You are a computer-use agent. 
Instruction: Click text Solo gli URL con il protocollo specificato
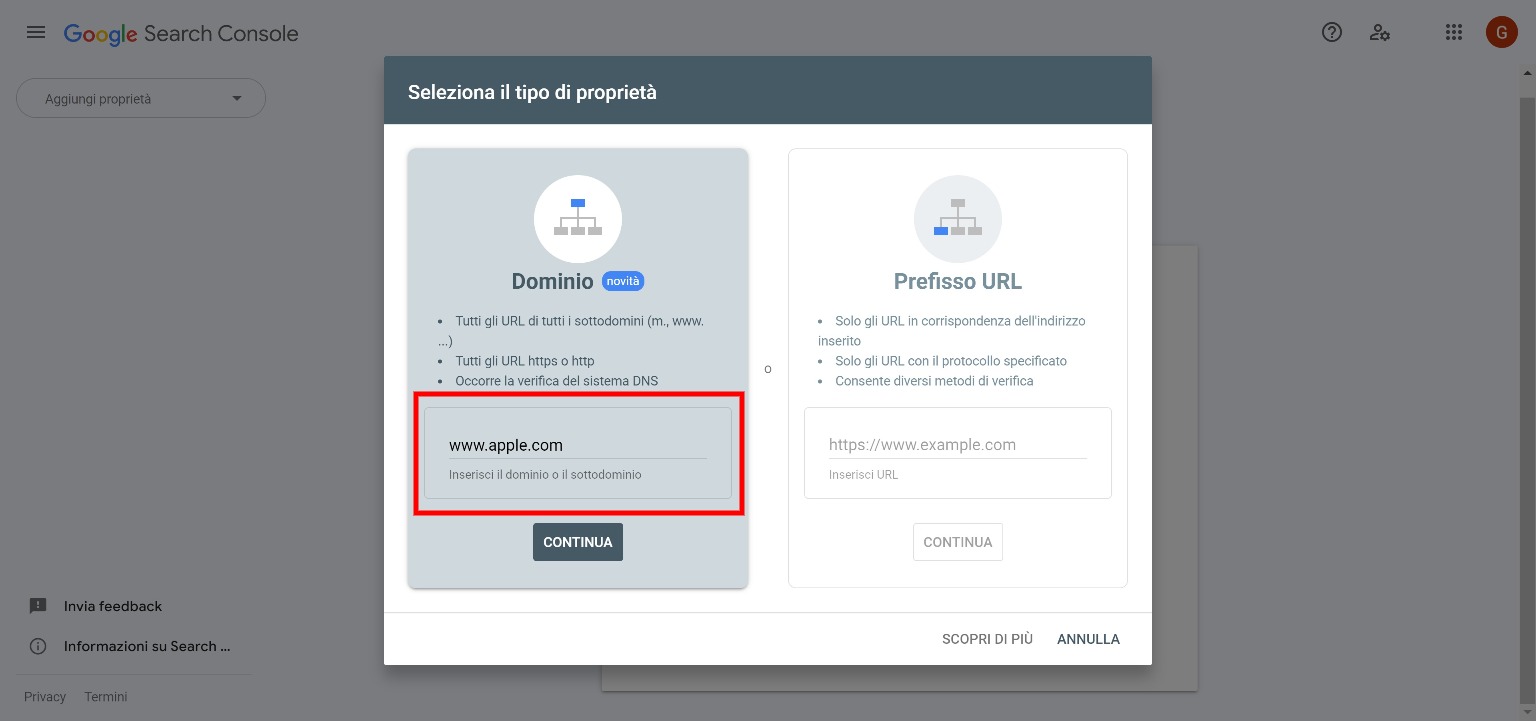tap(951, 361)
